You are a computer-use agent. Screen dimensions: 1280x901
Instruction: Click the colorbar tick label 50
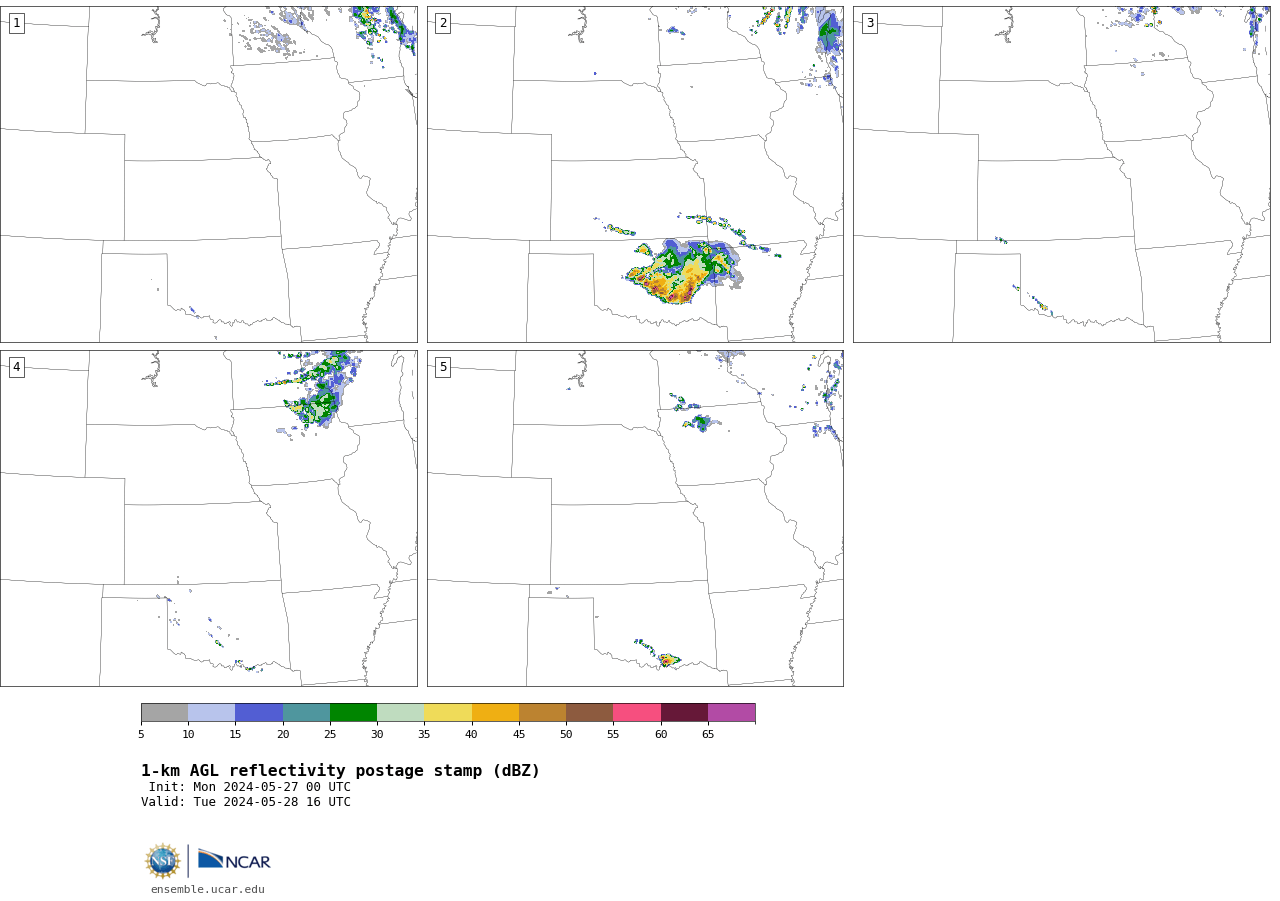(566, 735)
